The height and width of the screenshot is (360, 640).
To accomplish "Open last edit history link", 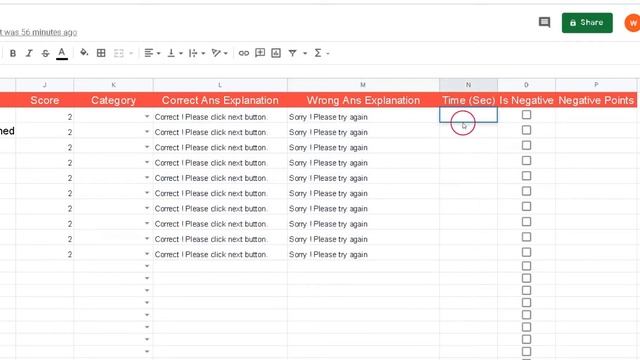I will coord(38,32).
